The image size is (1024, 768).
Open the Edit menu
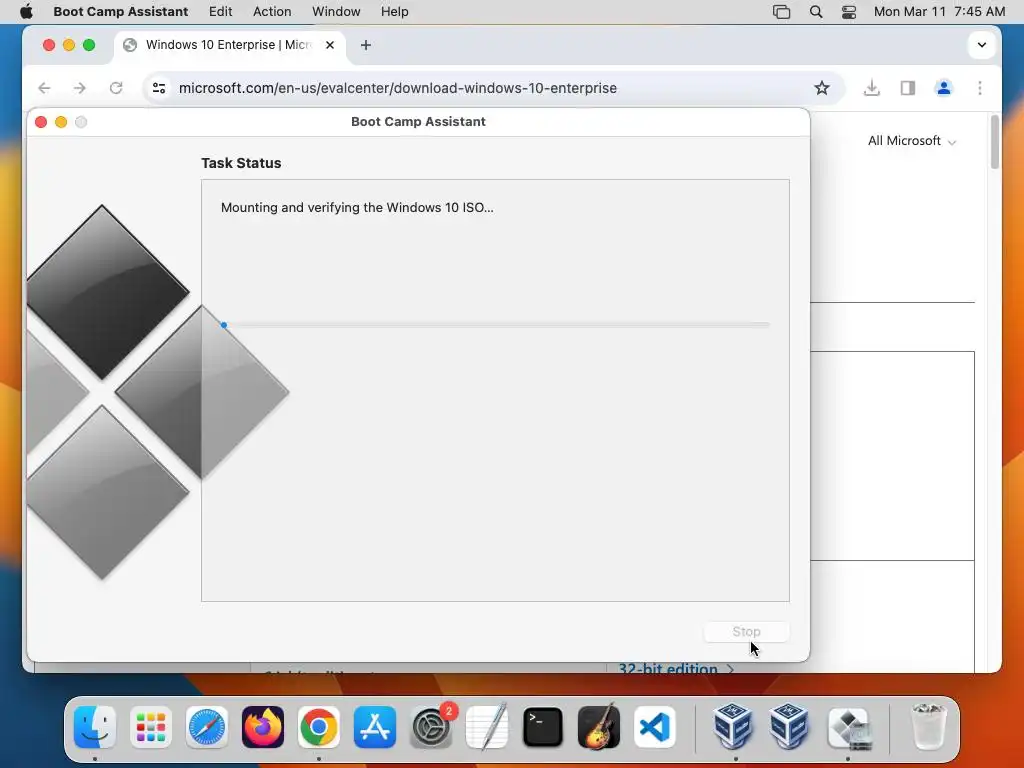[220, 12]
